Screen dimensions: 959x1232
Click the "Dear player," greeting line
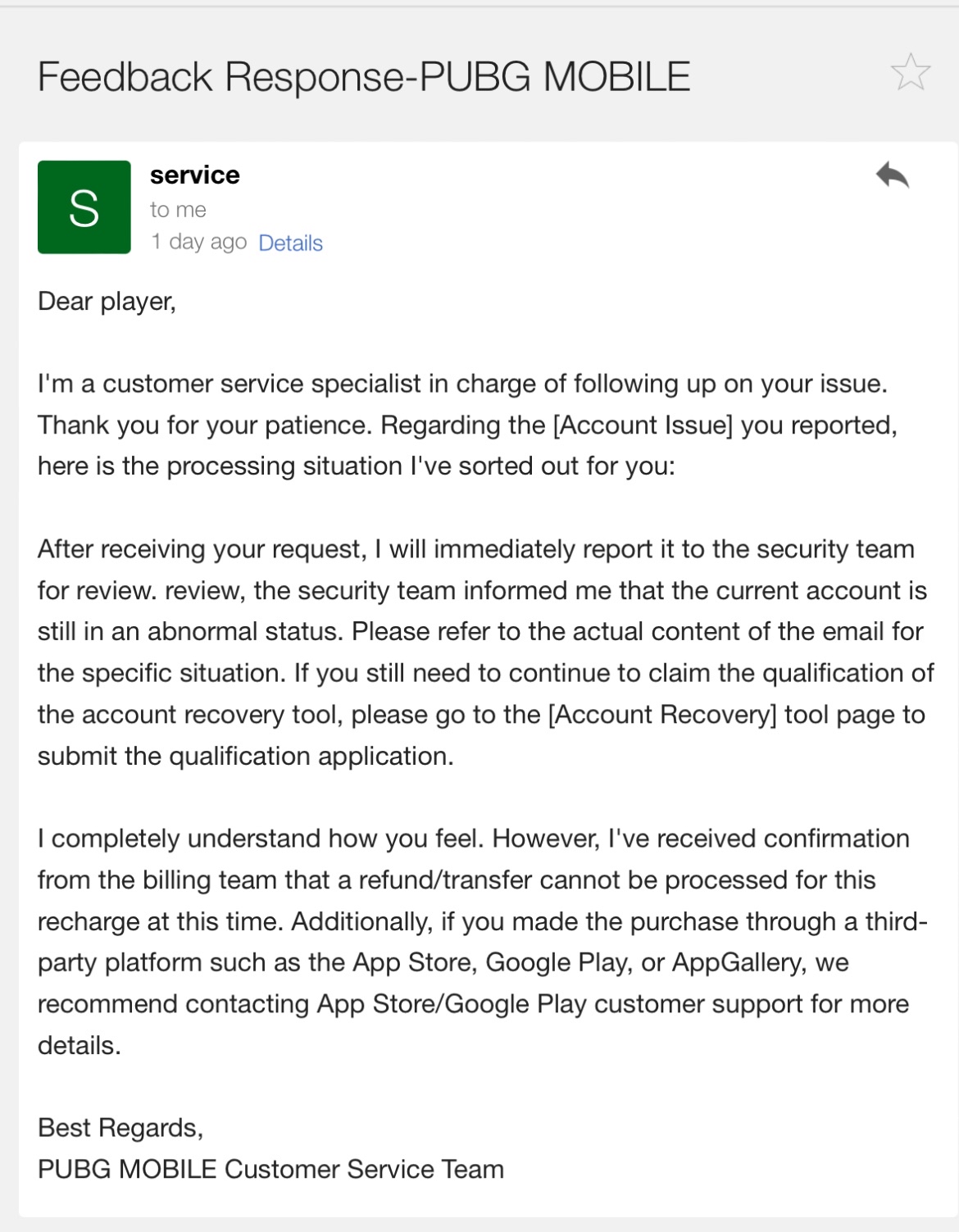[x=107, y=302]
